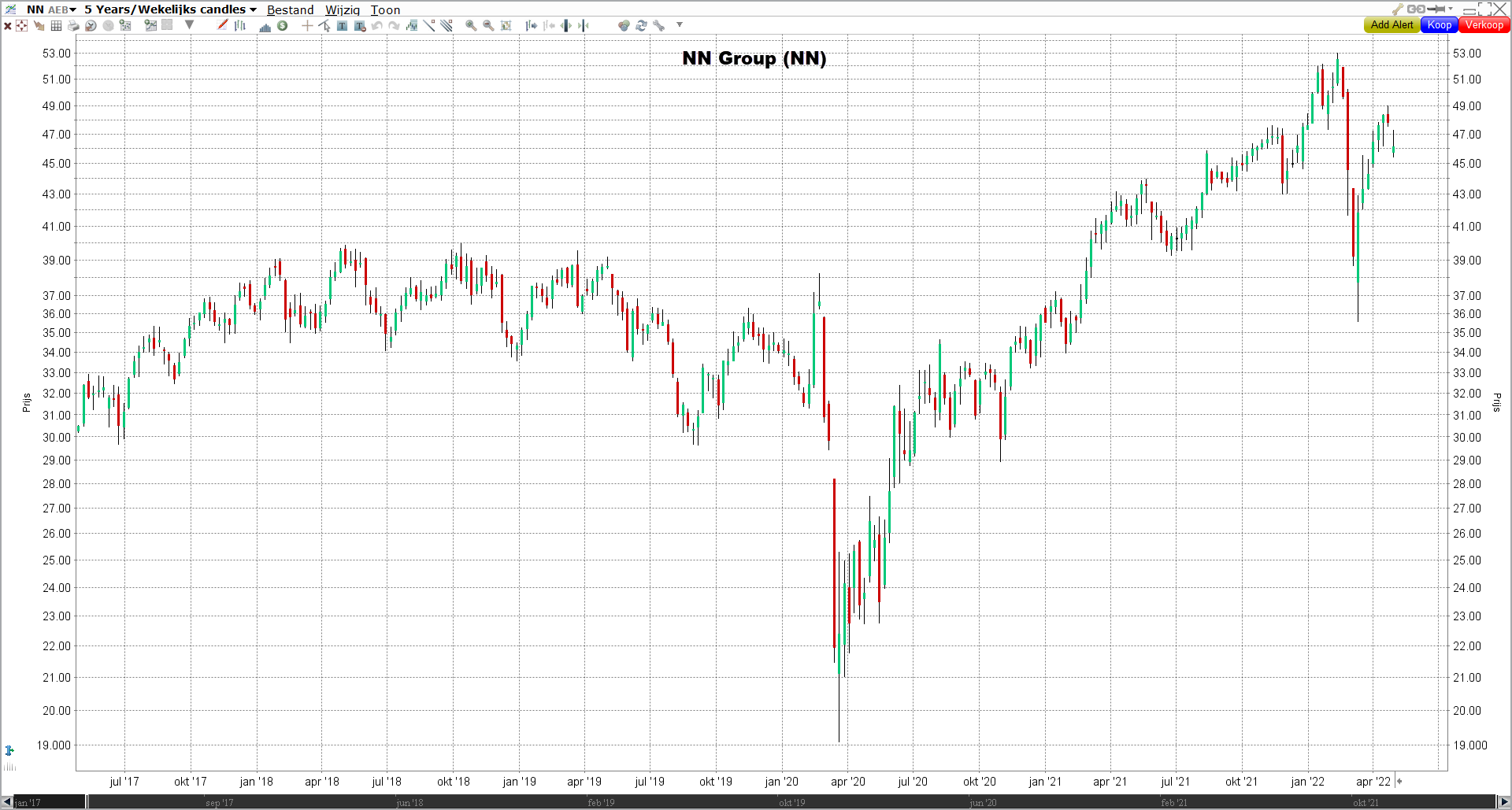The width and height of the screenshot is (1512, 810).
Task: Select the single trendline draw tool
Action: 429,25
